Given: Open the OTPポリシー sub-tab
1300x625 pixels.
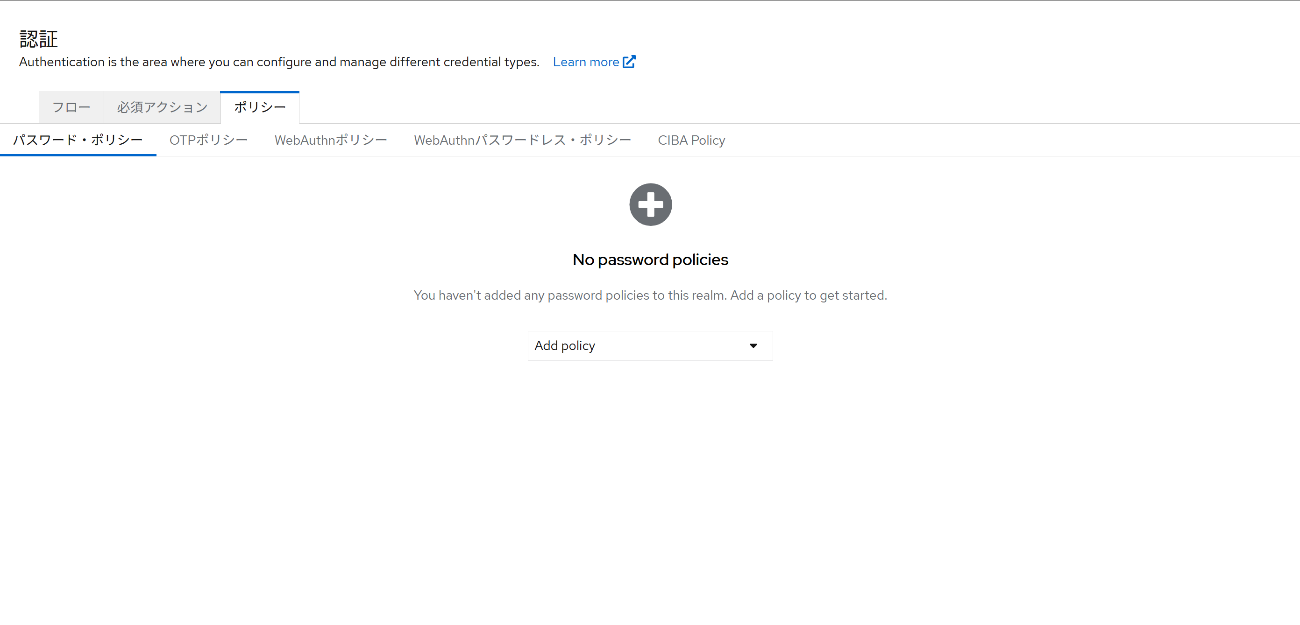Looking at the screenshot, I should (x=208, y=140).
